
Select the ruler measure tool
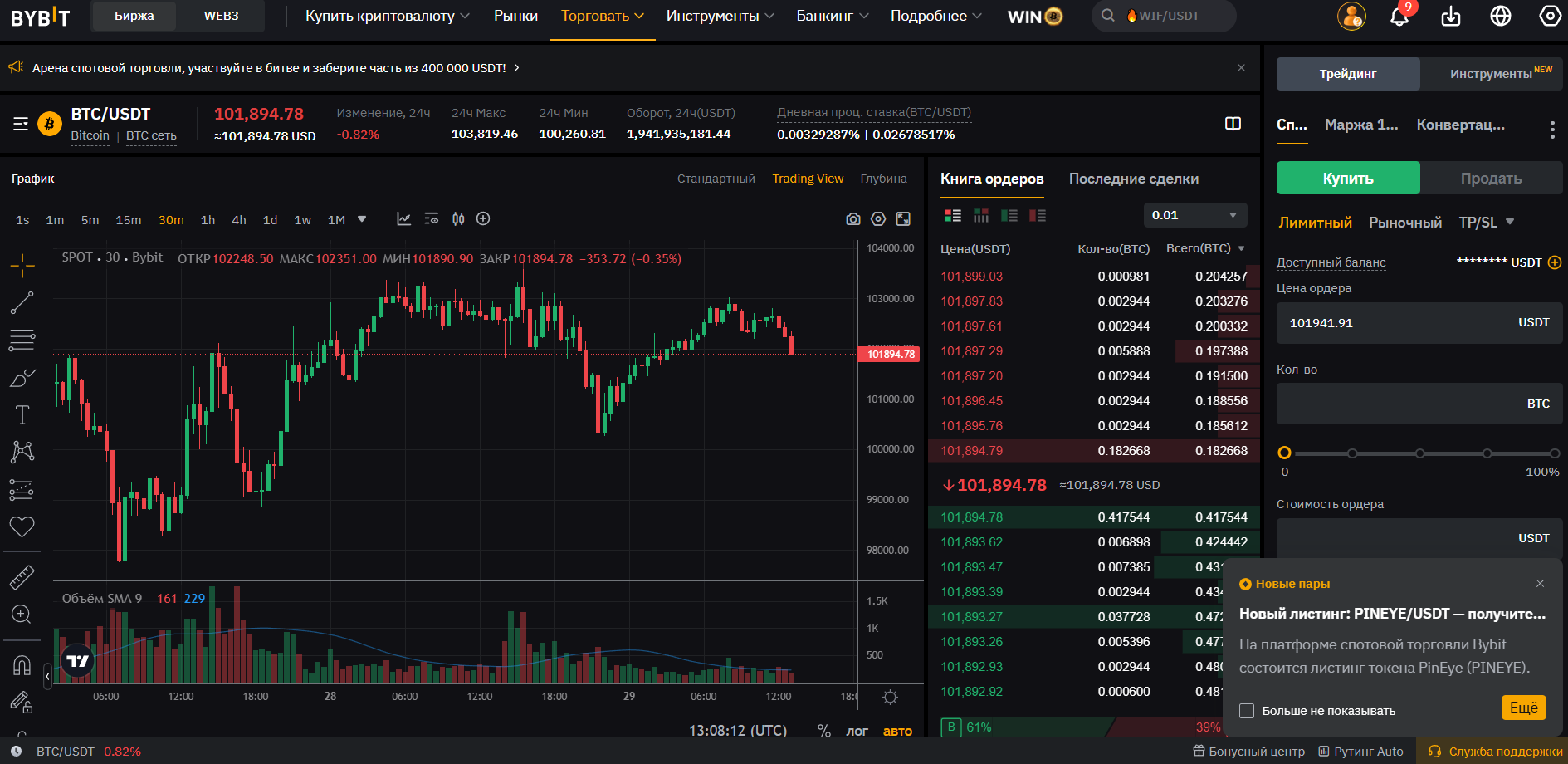point(22,577)
